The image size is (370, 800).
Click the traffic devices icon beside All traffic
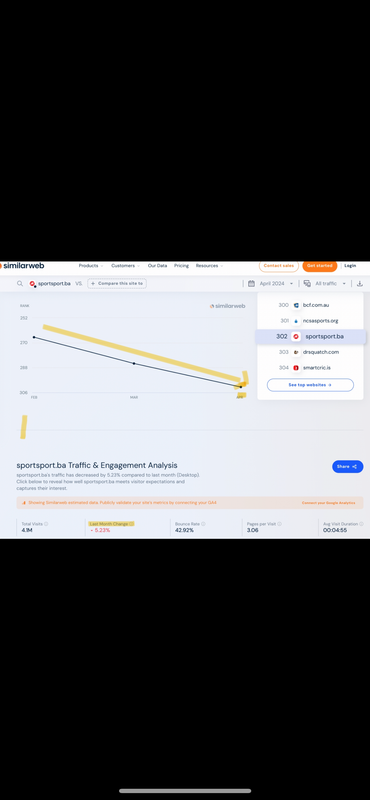click(307, 283)
